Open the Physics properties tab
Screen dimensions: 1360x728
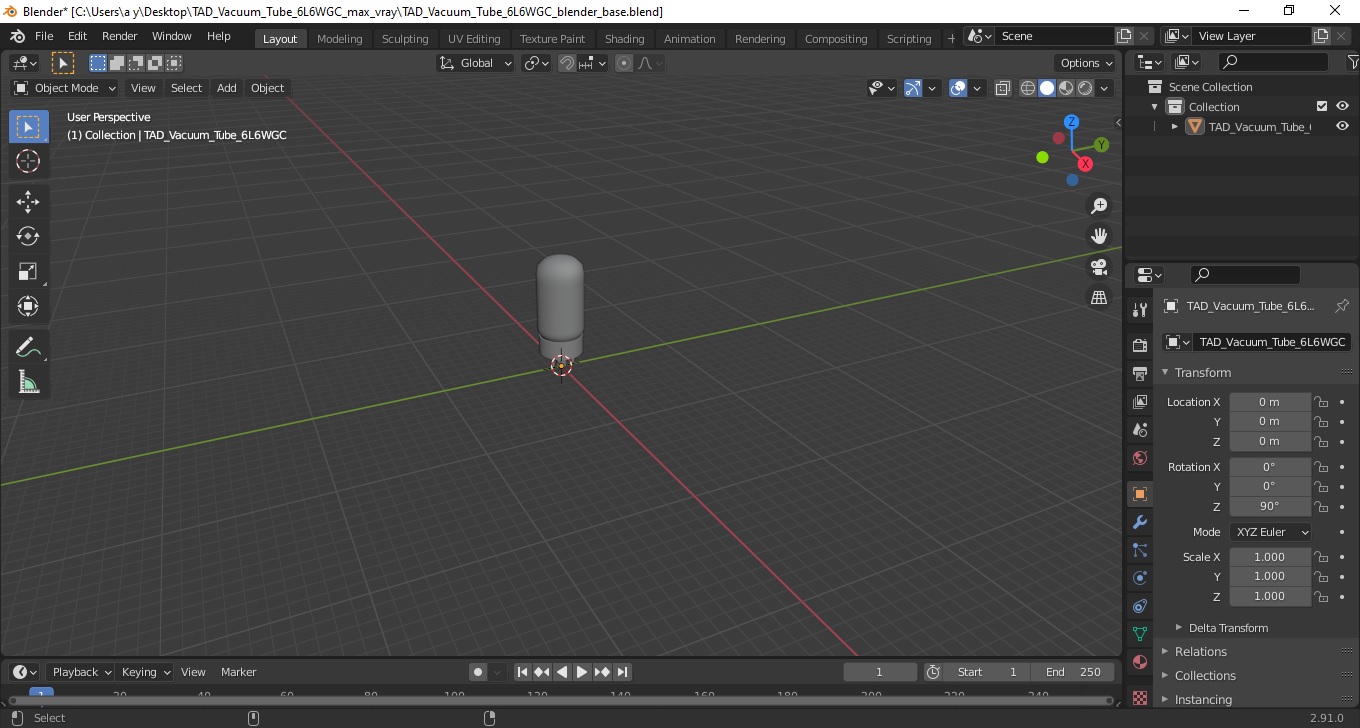[1139, 578]
